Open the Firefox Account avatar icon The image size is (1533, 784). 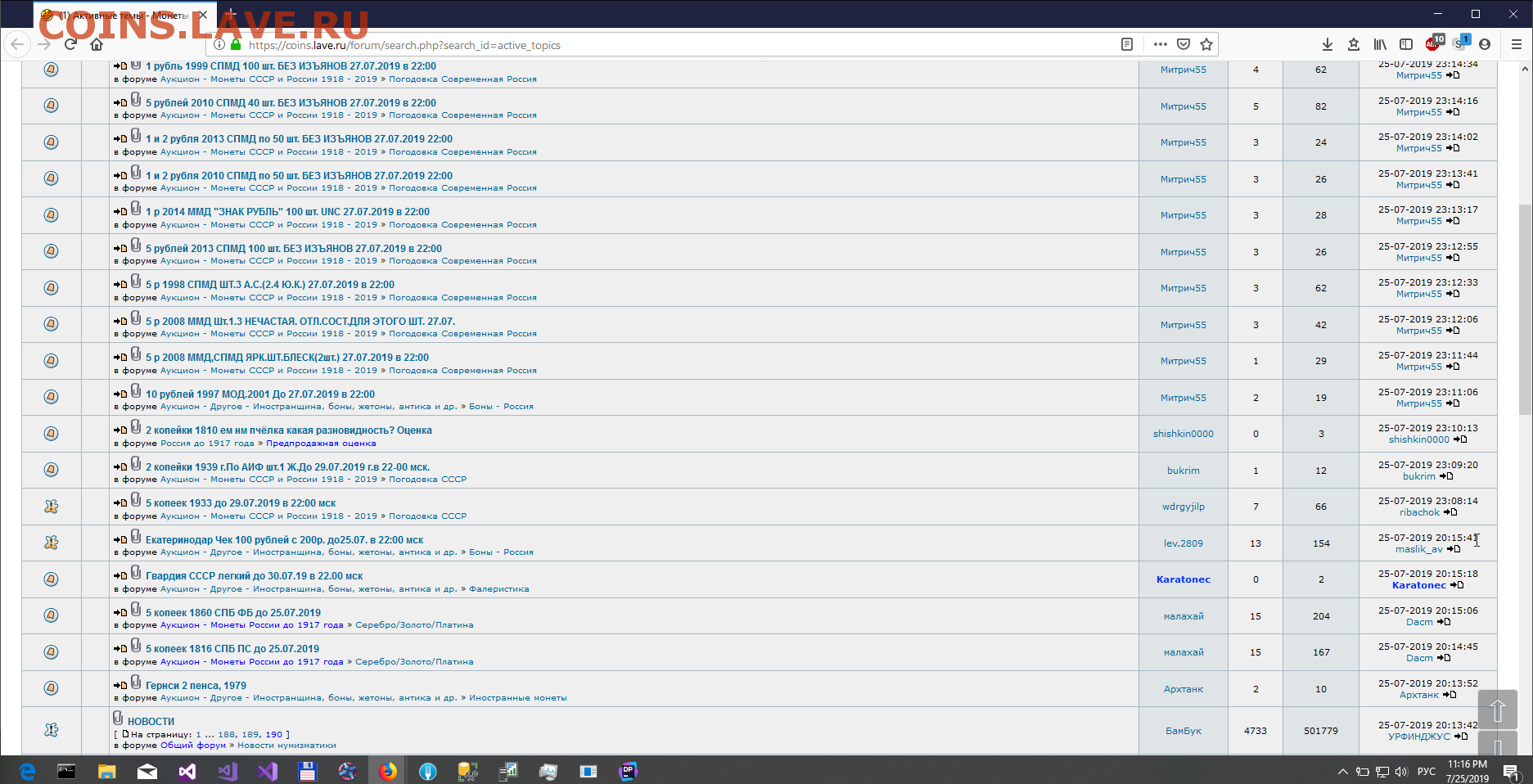(x=1485, y=44)
